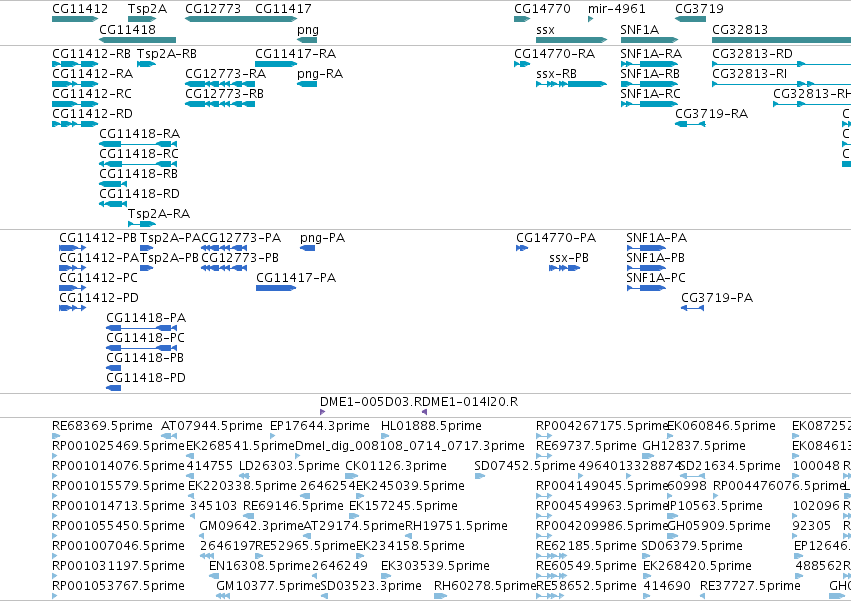
Task: Click protein png-PA
Action: pos(308,248)
